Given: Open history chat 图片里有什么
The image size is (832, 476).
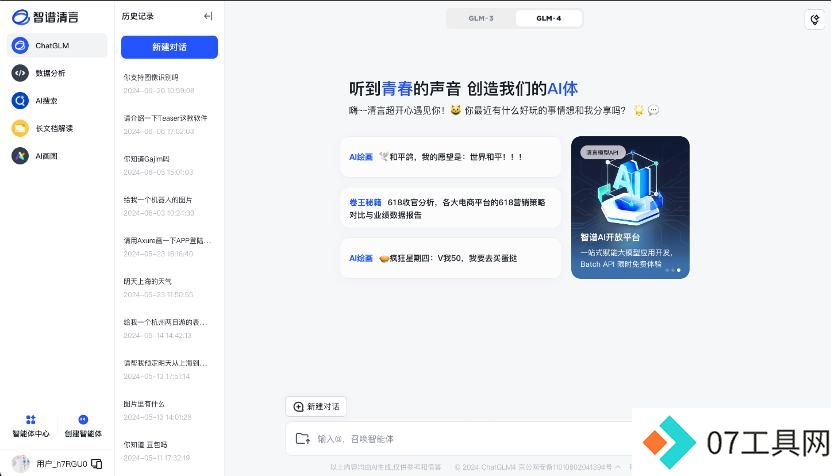Looking at the screenshot, I should tap(169, 410).
